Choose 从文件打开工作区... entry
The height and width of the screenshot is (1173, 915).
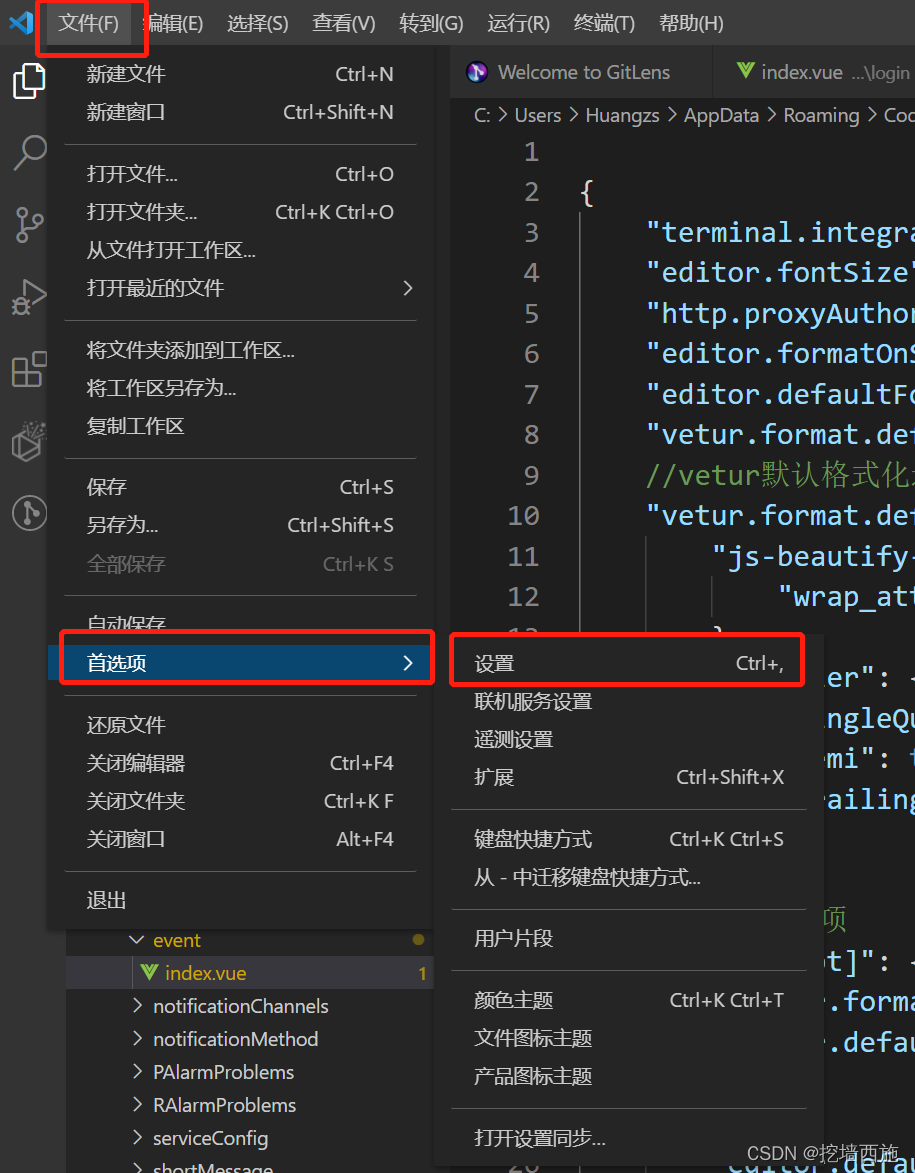point(240,250)
